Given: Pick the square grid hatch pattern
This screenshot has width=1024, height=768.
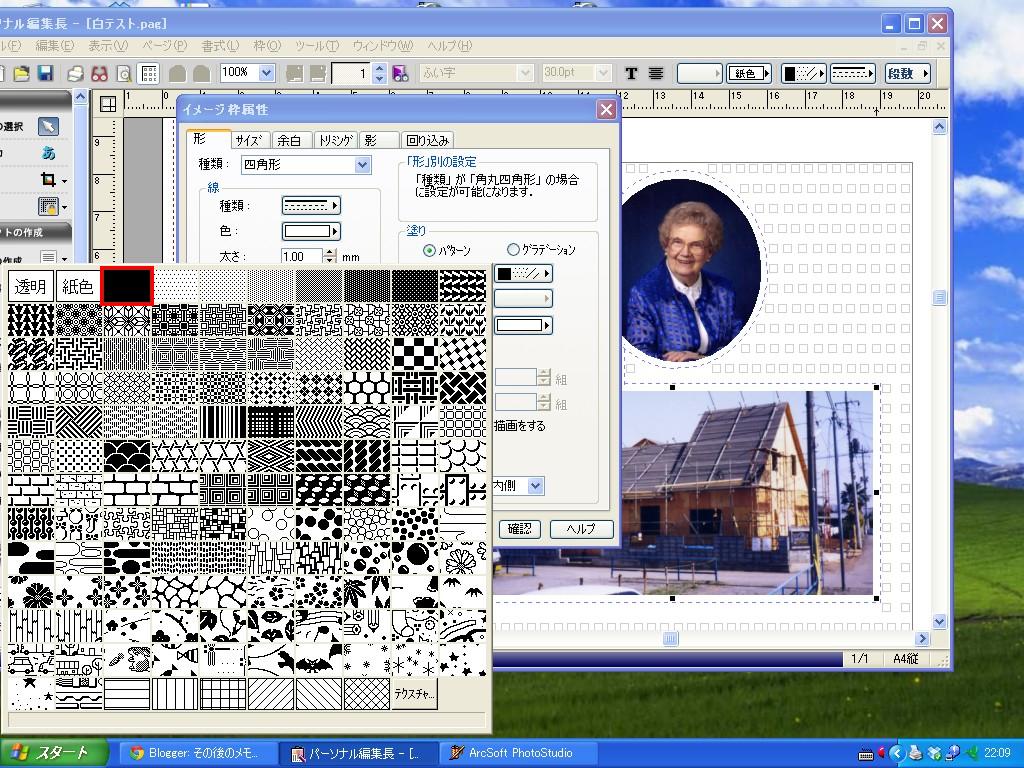Looking at the screenshot, I should pyautogui.click(x=223, y=694).
